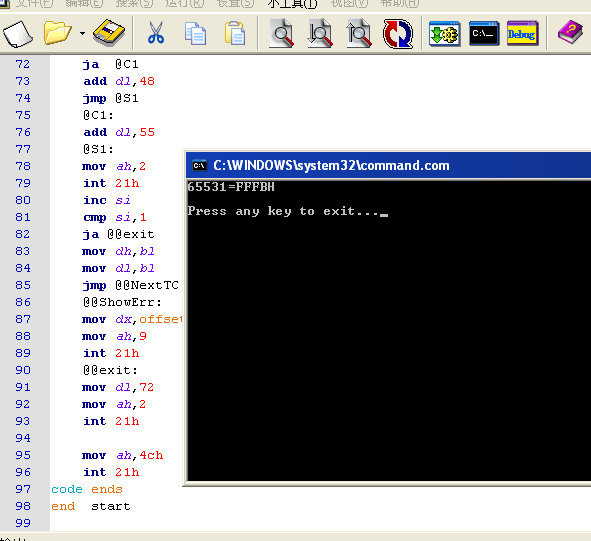This screenshot has height=541, width=591.
Task: Find next with the down-arrow magnifier
Action: click(320, 33)
